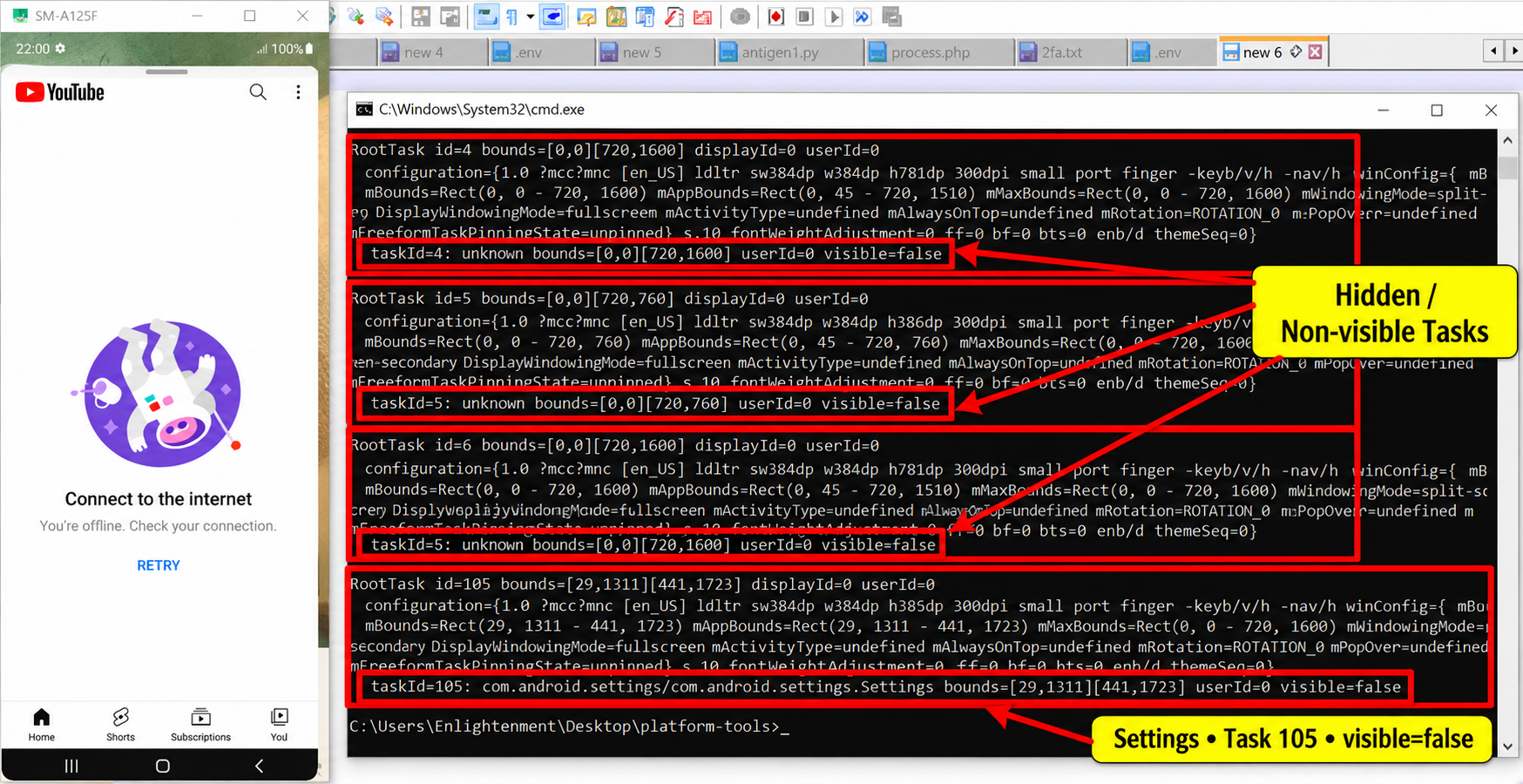Viewport: 1523px width, 784px height.
Task: Show the Document Map panel icon
Action: pyautogui.click(x=616, y=17)
